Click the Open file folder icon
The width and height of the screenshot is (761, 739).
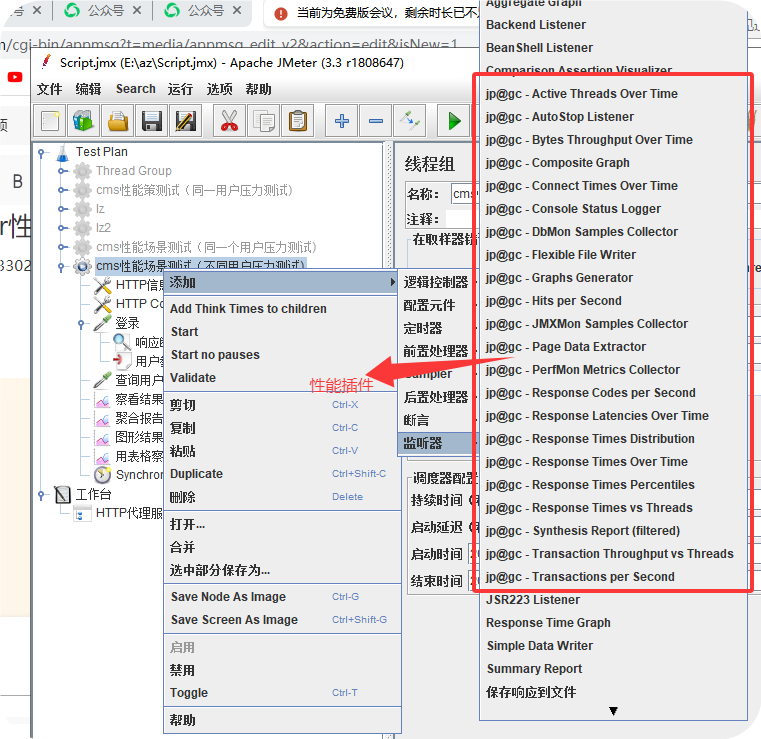(x=117, y=121)
